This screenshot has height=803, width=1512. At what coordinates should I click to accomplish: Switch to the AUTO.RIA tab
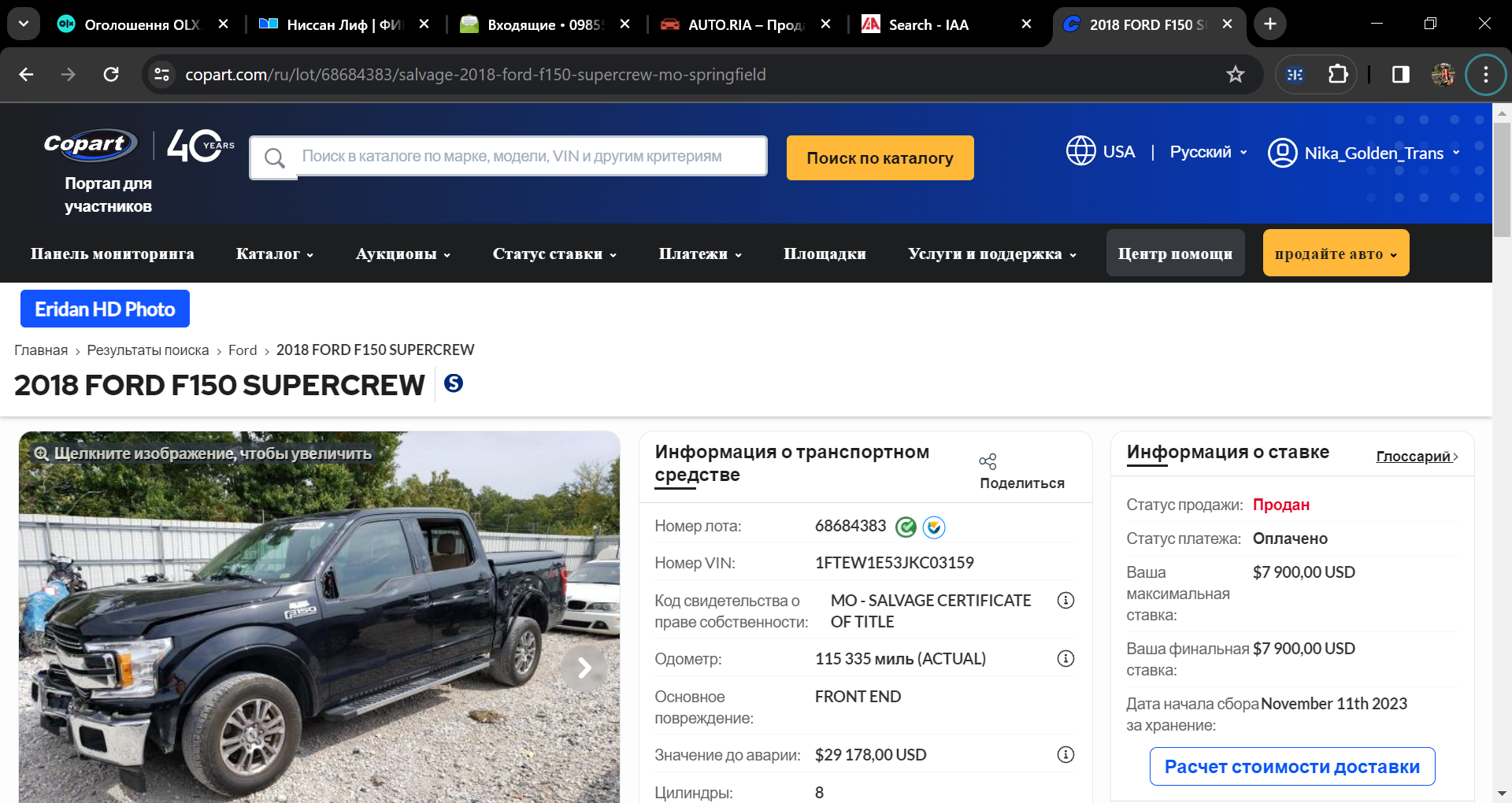point(745,24)
